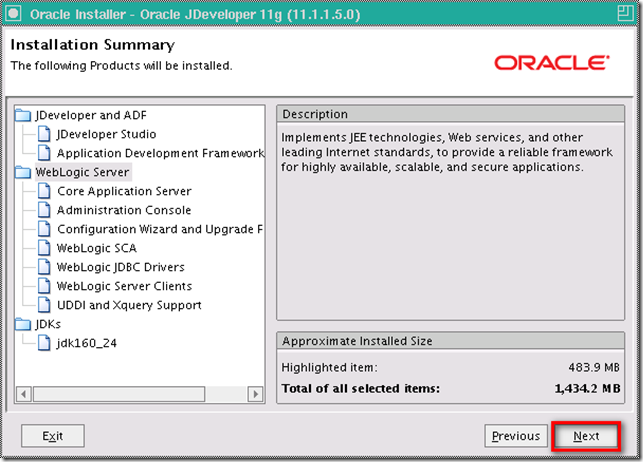Click the horizontal scrollbar thumb in tree
The width and height of the screenshot is (643, 462).
point(119,394)
